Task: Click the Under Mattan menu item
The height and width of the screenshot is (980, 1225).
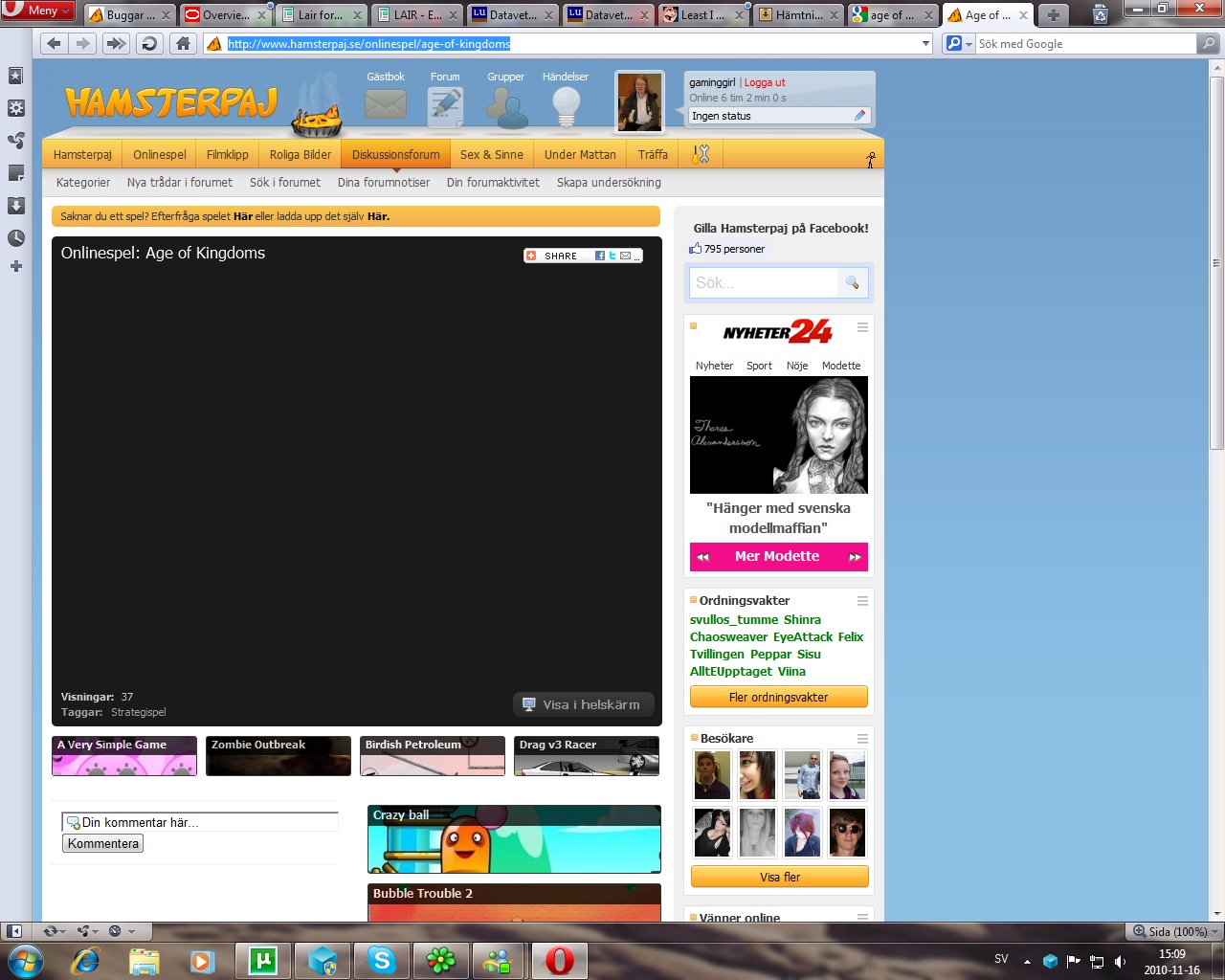Action: pos(580,154)
